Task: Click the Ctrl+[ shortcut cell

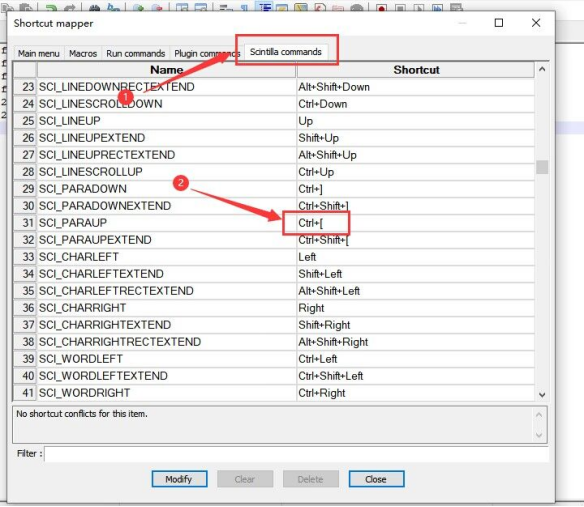Action: coord(416,223)
